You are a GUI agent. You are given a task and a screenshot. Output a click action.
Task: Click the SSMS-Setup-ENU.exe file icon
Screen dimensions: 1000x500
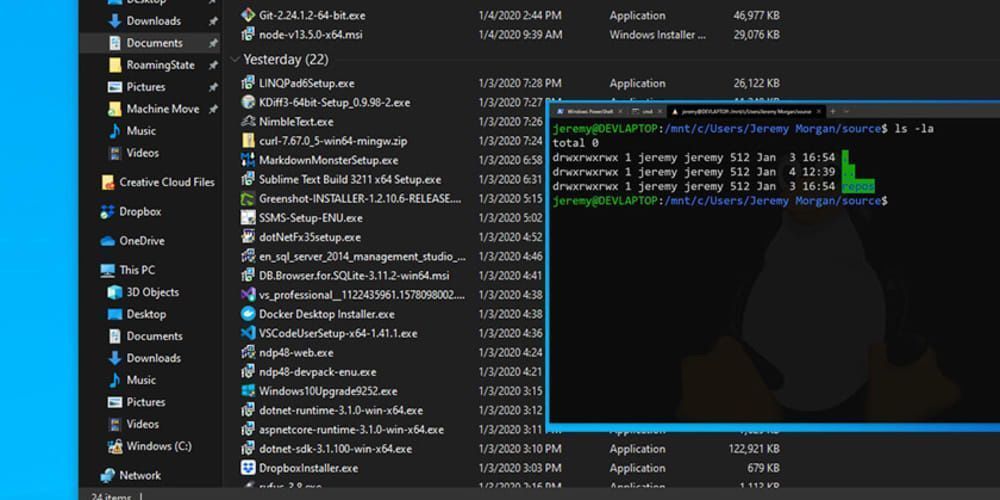pos(248,217)
